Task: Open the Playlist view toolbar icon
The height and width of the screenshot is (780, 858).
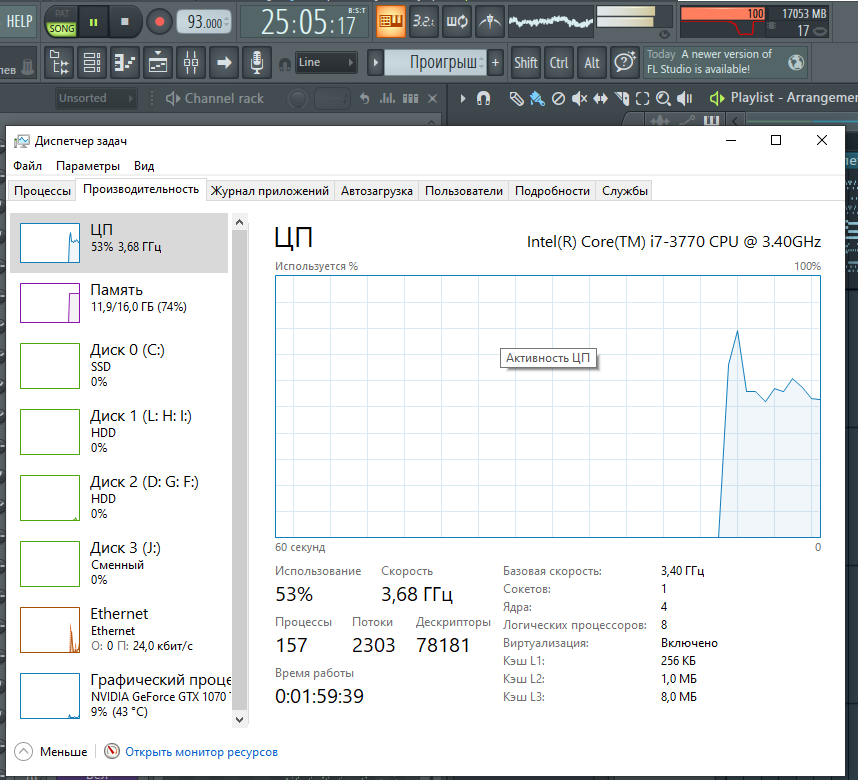Action: tap(158, 62)
